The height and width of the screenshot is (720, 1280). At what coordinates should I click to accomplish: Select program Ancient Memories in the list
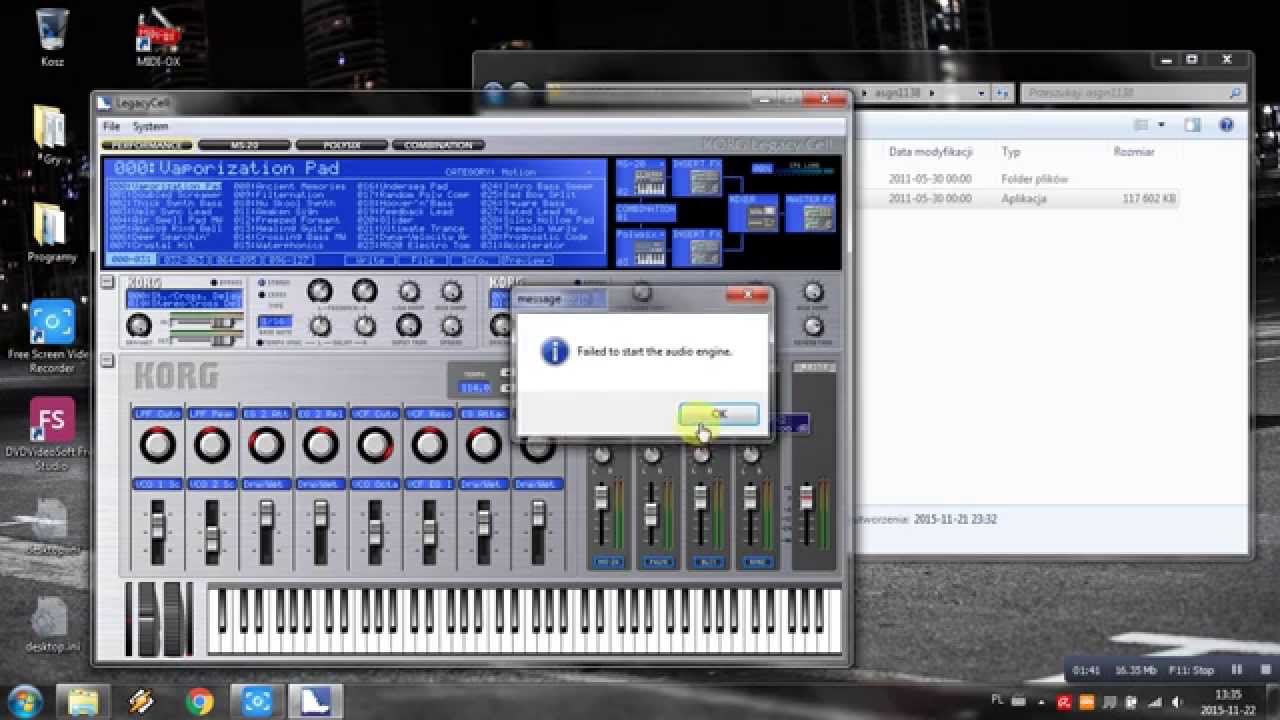tap(290, 186)
